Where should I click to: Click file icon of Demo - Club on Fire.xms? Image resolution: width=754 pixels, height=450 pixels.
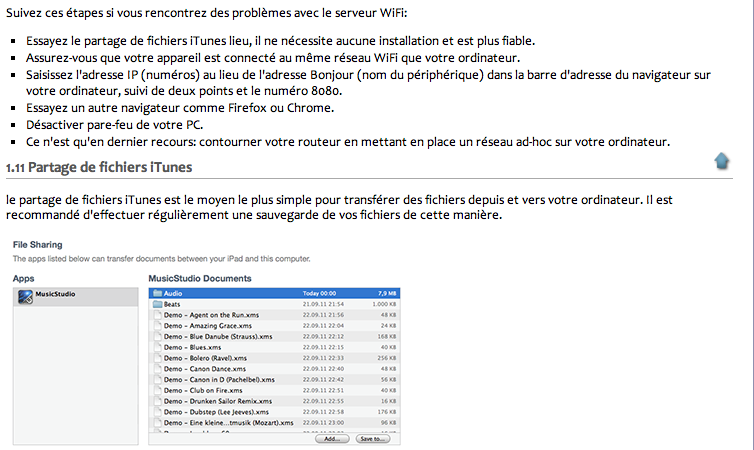(157, 390)
